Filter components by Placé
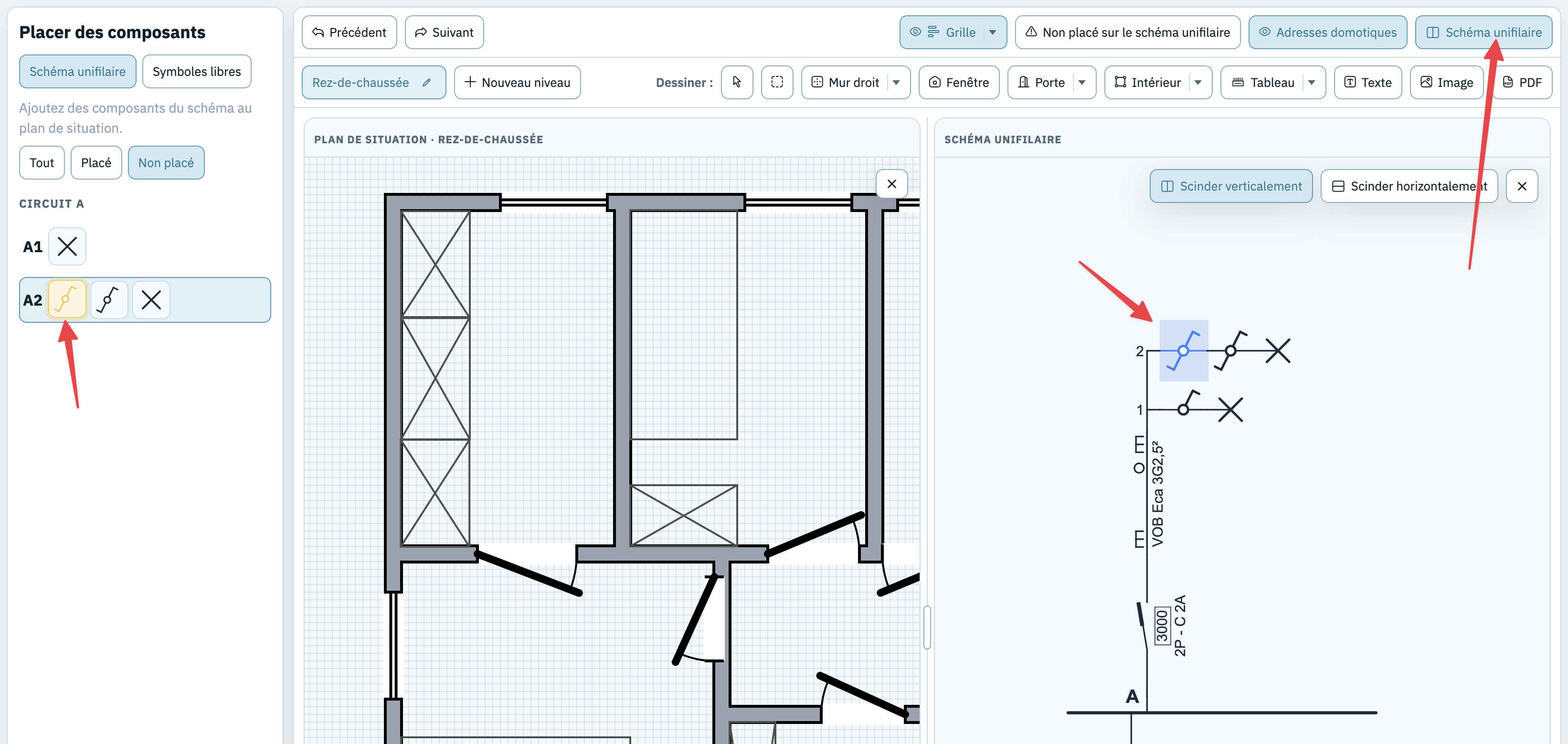The height and width of the screenshot is (744, 1568). pyautogui.click(x=96, y=162)
